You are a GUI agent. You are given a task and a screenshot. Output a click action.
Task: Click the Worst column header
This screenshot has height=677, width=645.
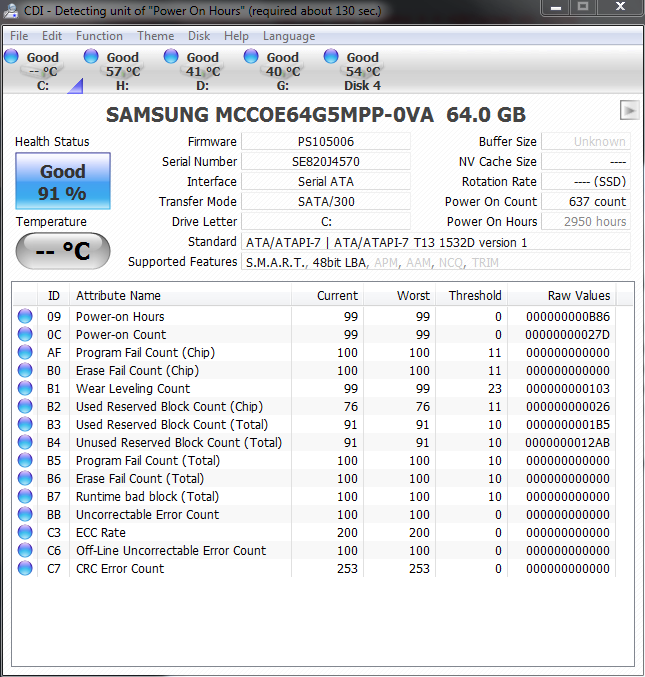click(x=400, y=296)
